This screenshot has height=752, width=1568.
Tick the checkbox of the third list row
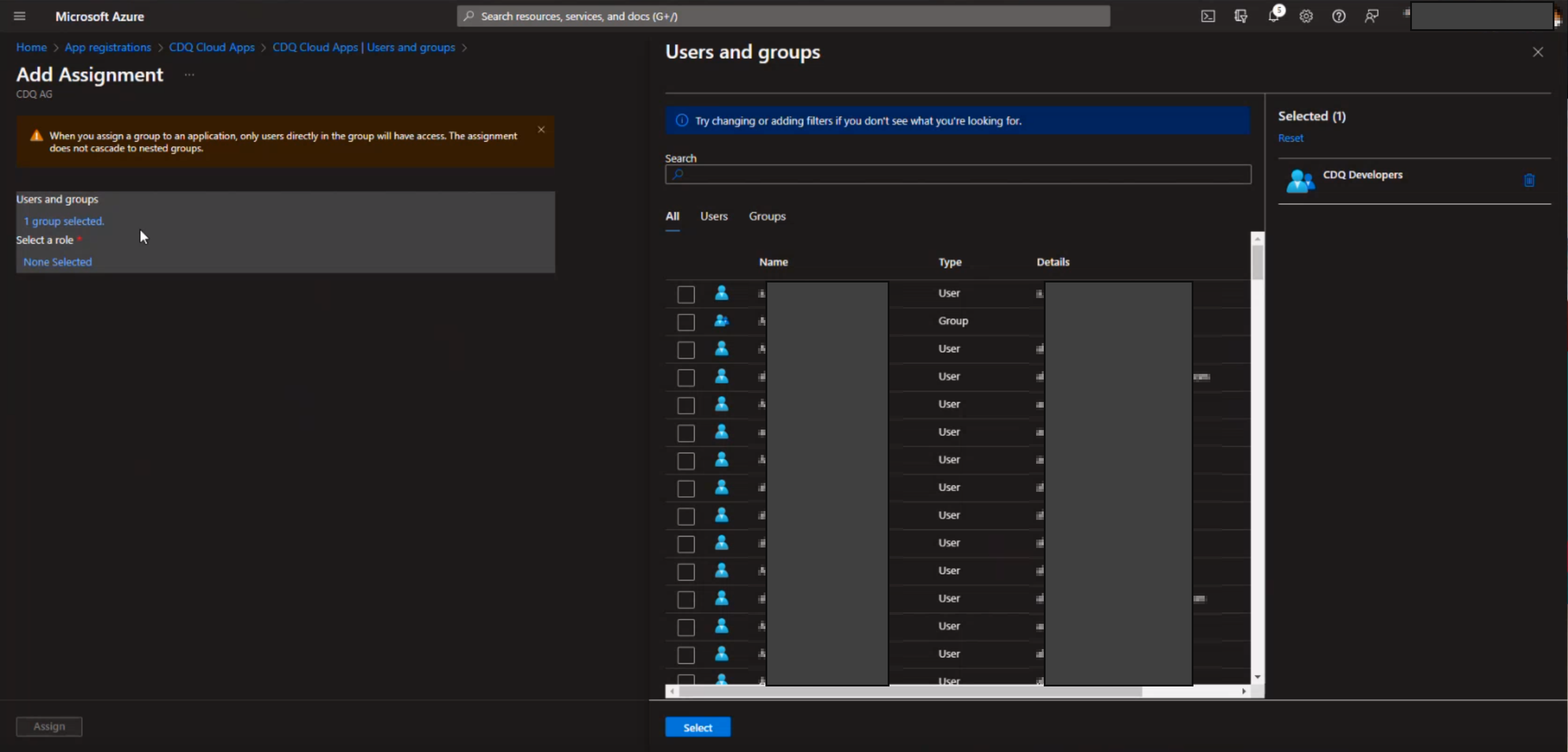point(686,350)
